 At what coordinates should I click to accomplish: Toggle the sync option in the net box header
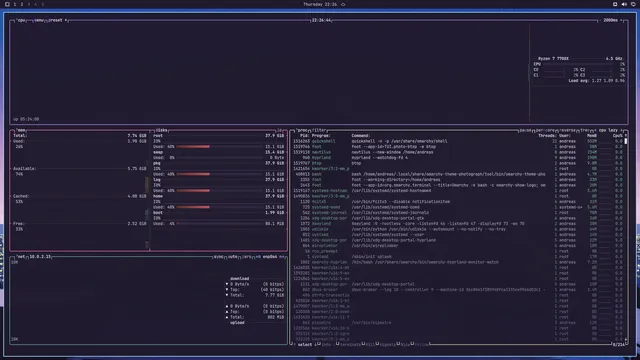pyautogui.click(x=218, y=257)
